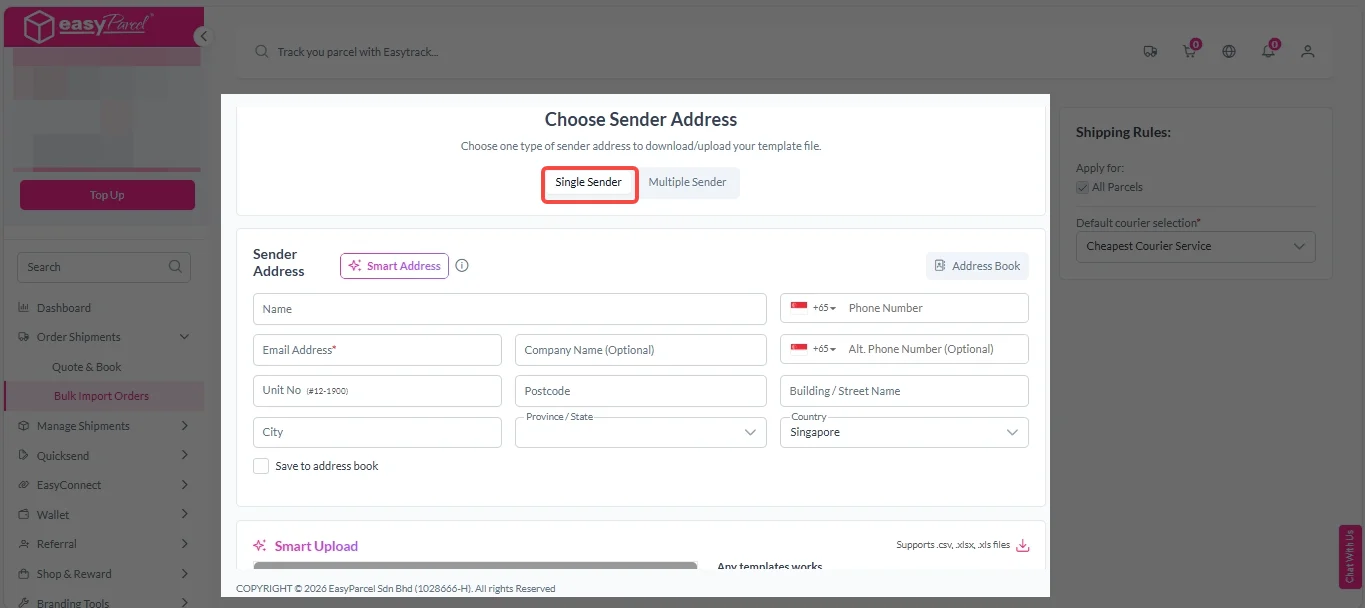This screenshot has height=608, width=1365.
Task: Select Single Sender tab
Action: point(589,183)
